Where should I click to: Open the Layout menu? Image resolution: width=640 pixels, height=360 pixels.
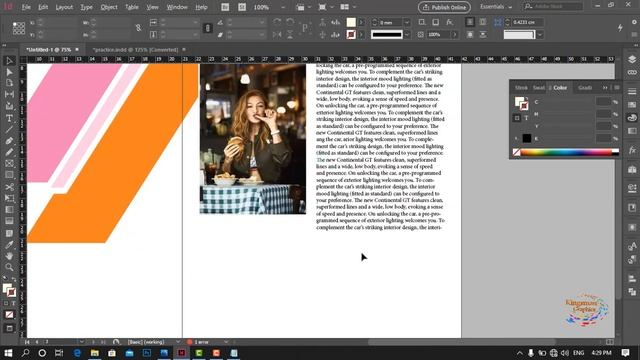[64, 7]
